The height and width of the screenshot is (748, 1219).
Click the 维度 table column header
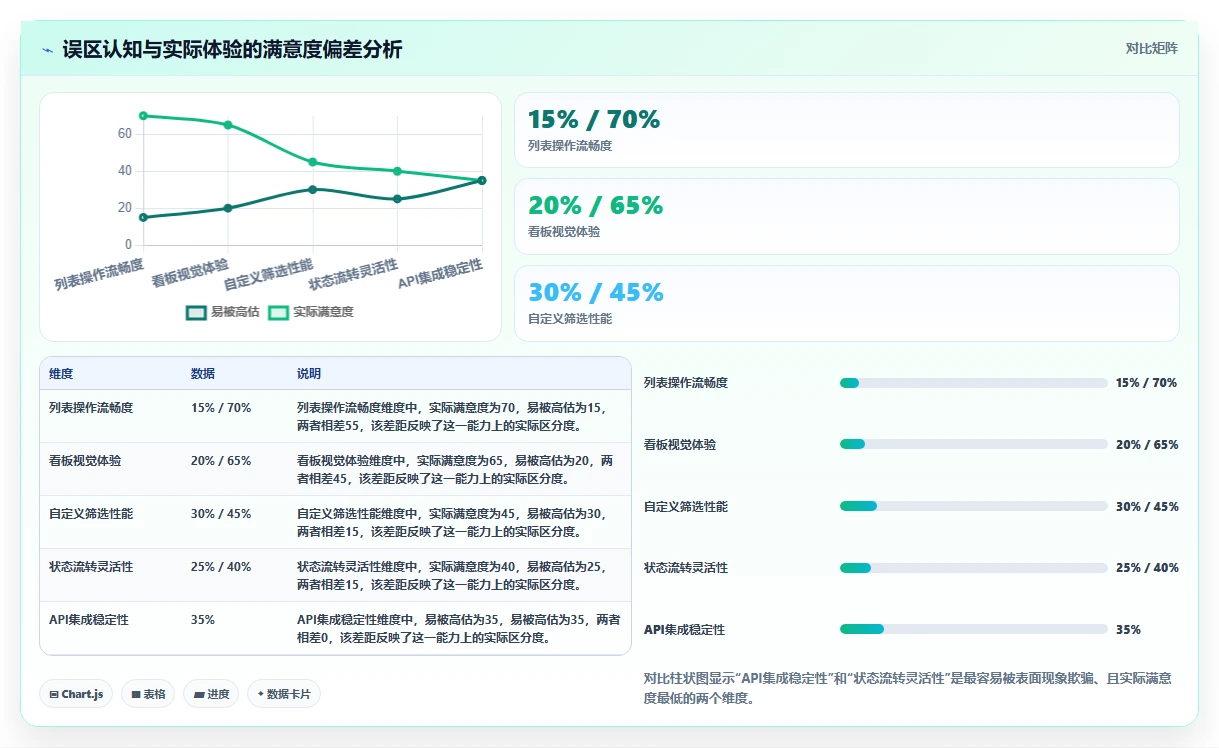[x=61, y=374]
